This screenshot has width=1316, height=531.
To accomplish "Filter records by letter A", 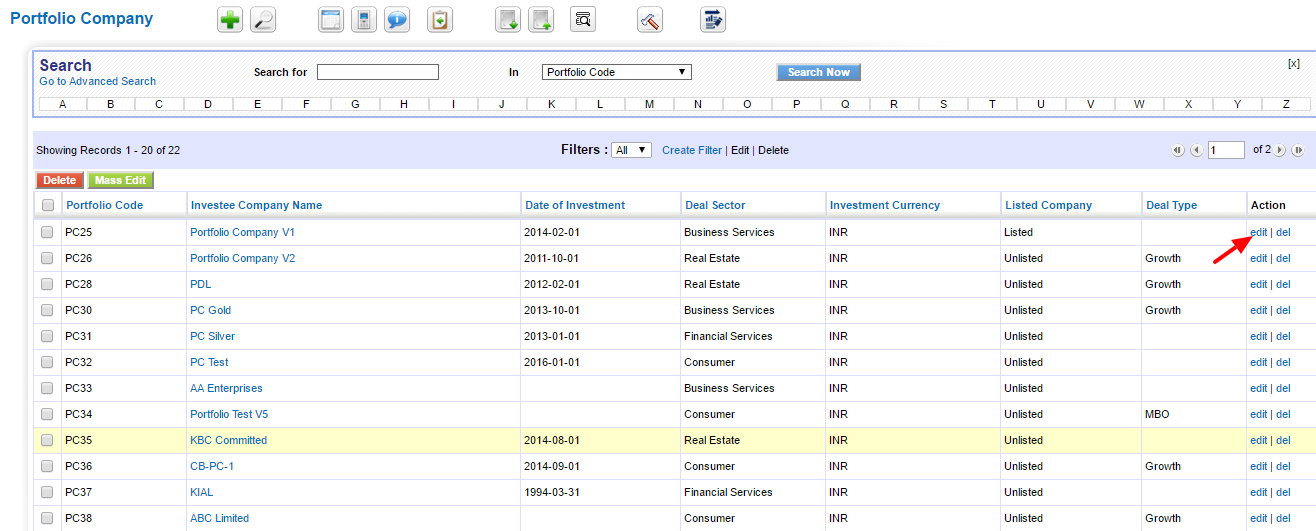I will point(63,104).
